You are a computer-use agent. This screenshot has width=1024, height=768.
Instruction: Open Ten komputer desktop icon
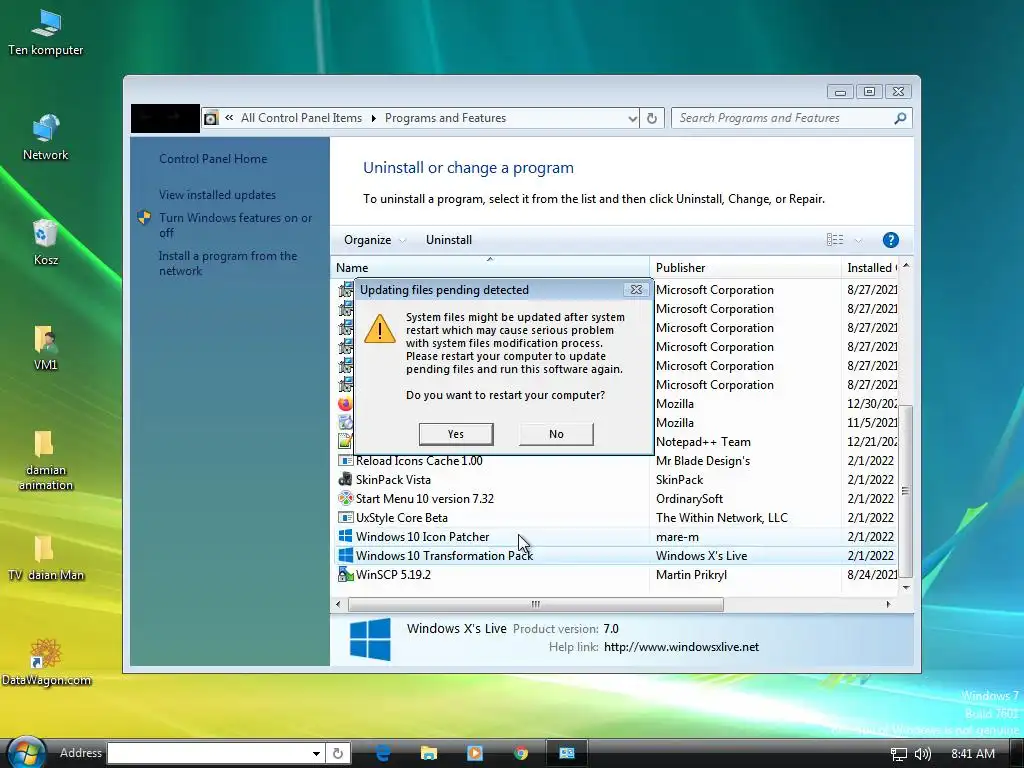tap(46, 32)
